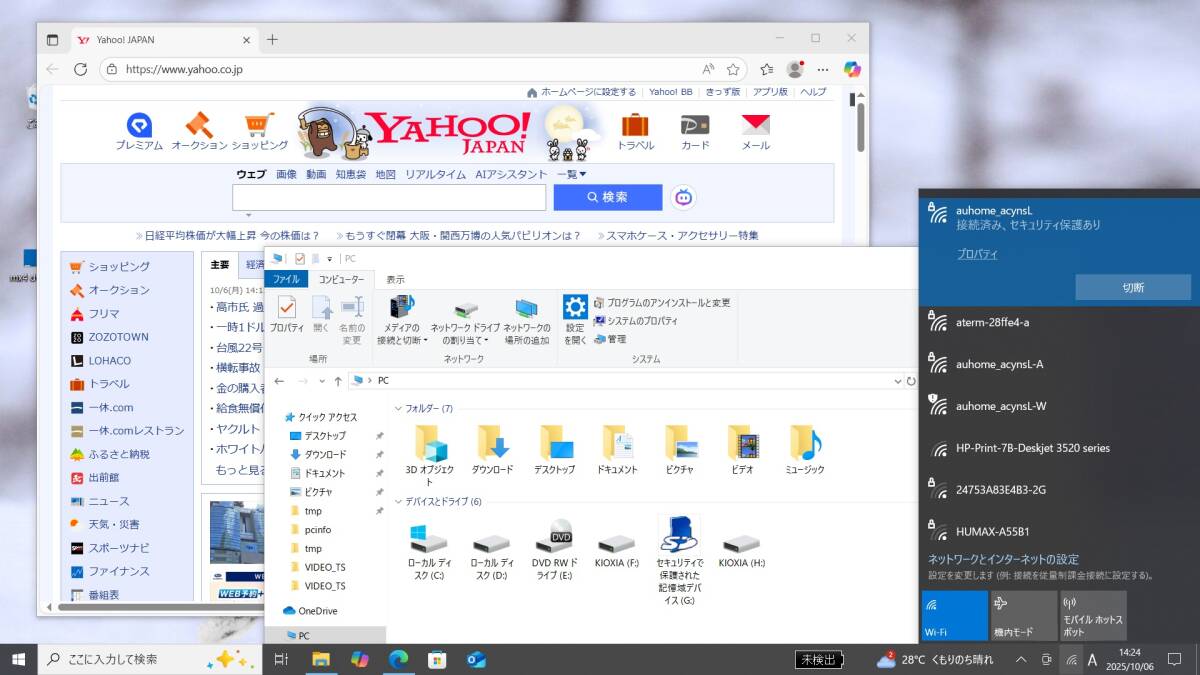Collapse the デバイスとドライブ (6) section
1200x675 pixels.
398,501
